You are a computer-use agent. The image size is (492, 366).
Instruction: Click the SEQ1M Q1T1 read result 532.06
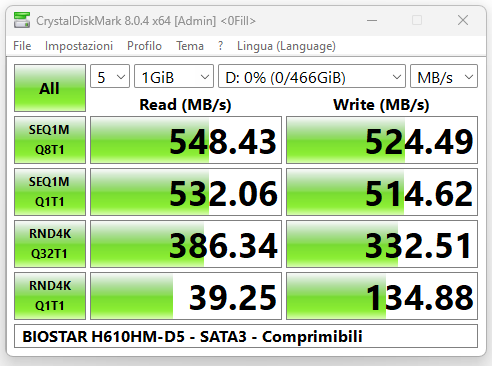point(186,192)
